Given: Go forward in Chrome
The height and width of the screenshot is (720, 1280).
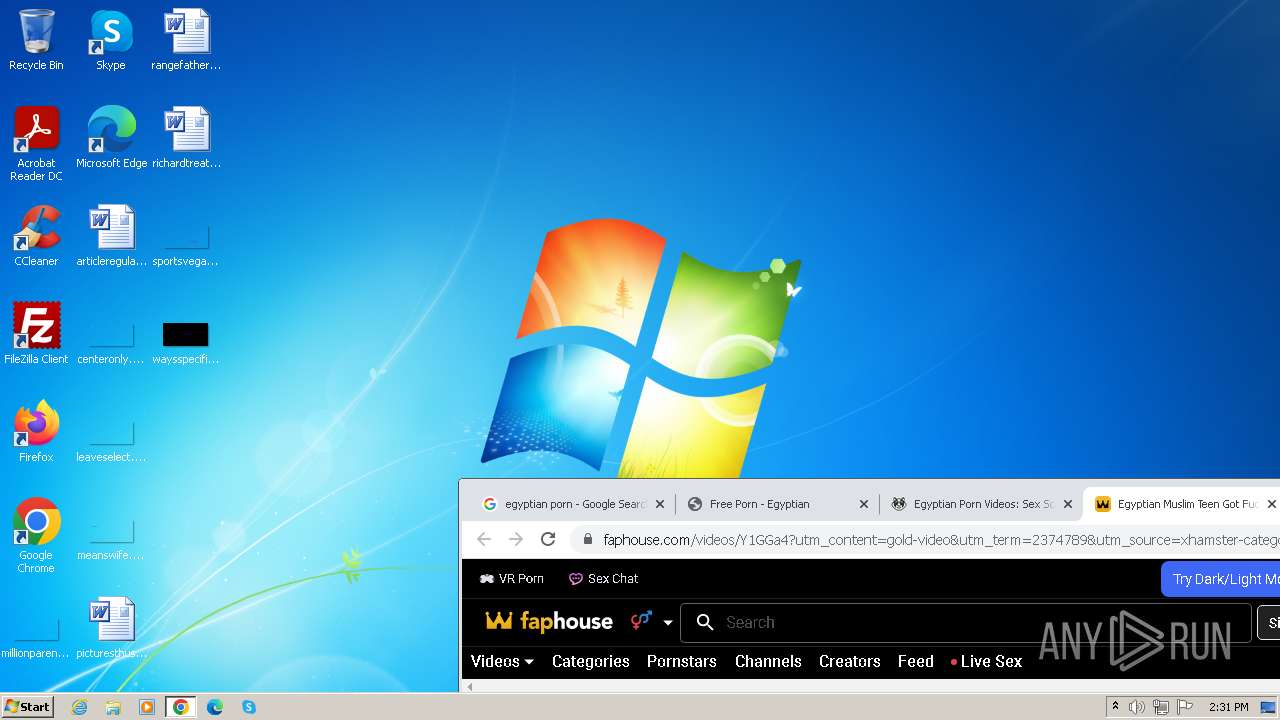Looking at the screenshot, I should 516,539.
